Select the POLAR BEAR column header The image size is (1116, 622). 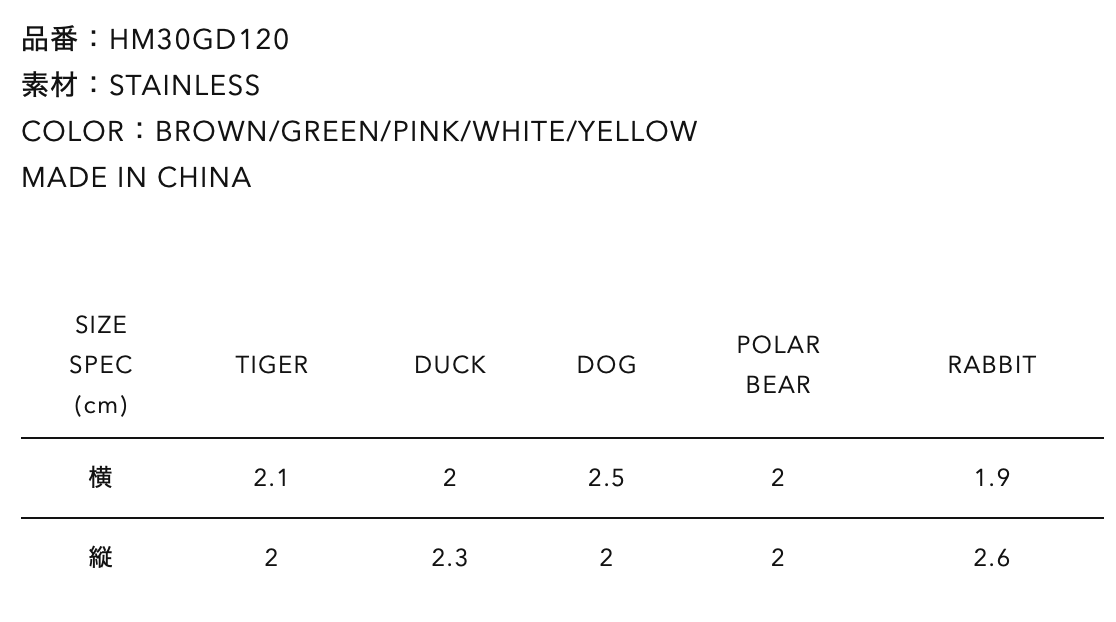(x=778, y=365)
